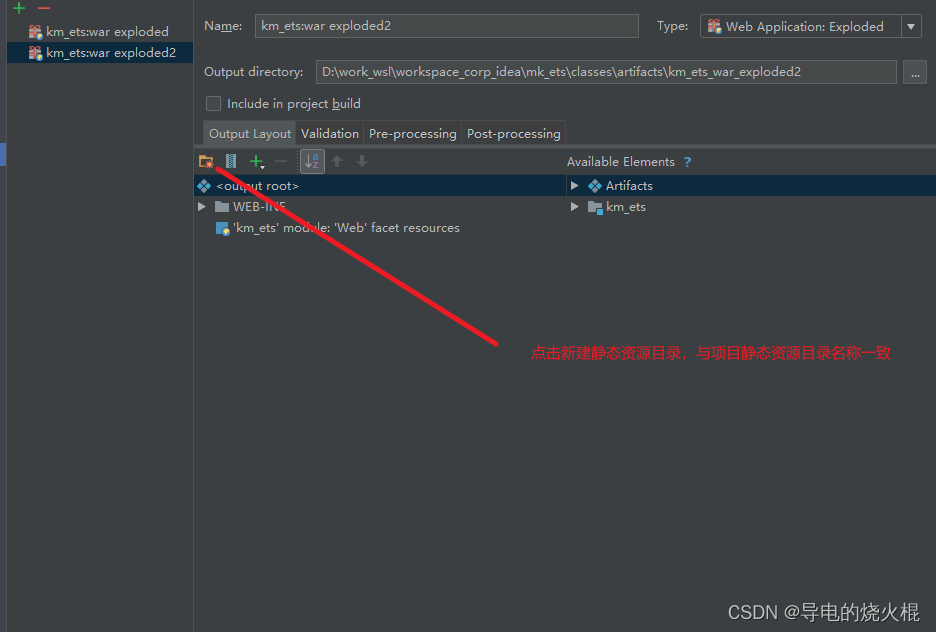936x632 pixels.
Task: Switch to Output Layout tab
Action: pos(250,134)
